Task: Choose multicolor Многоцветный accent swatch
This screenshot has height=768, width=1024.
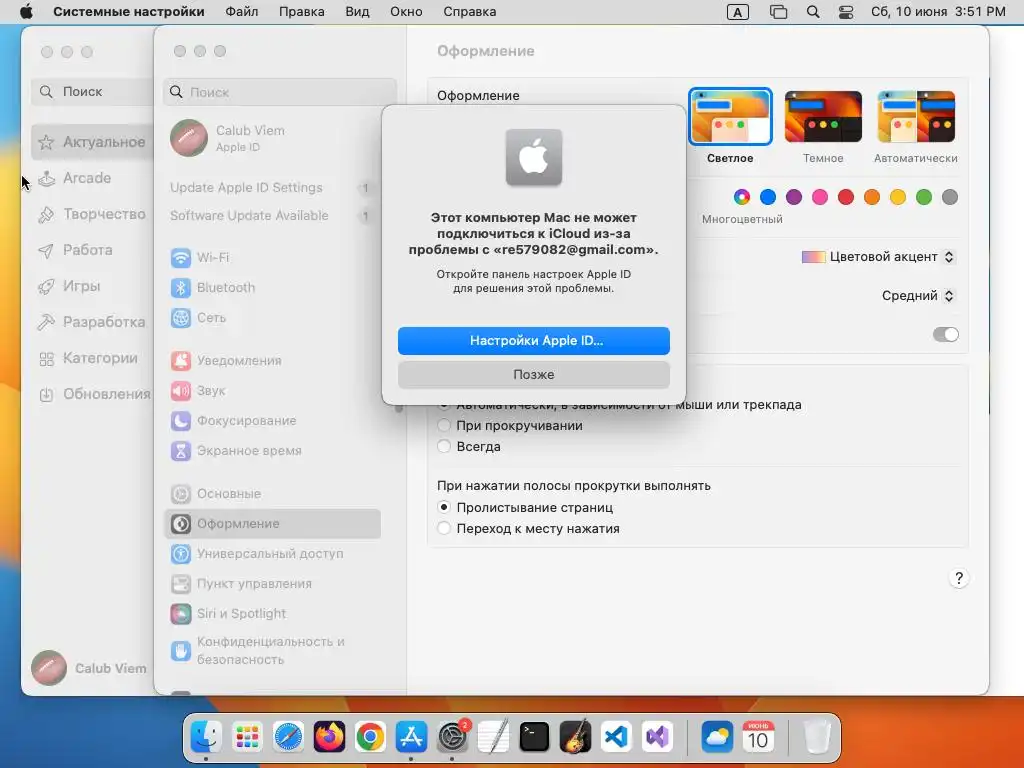Action: coord(742,197)
